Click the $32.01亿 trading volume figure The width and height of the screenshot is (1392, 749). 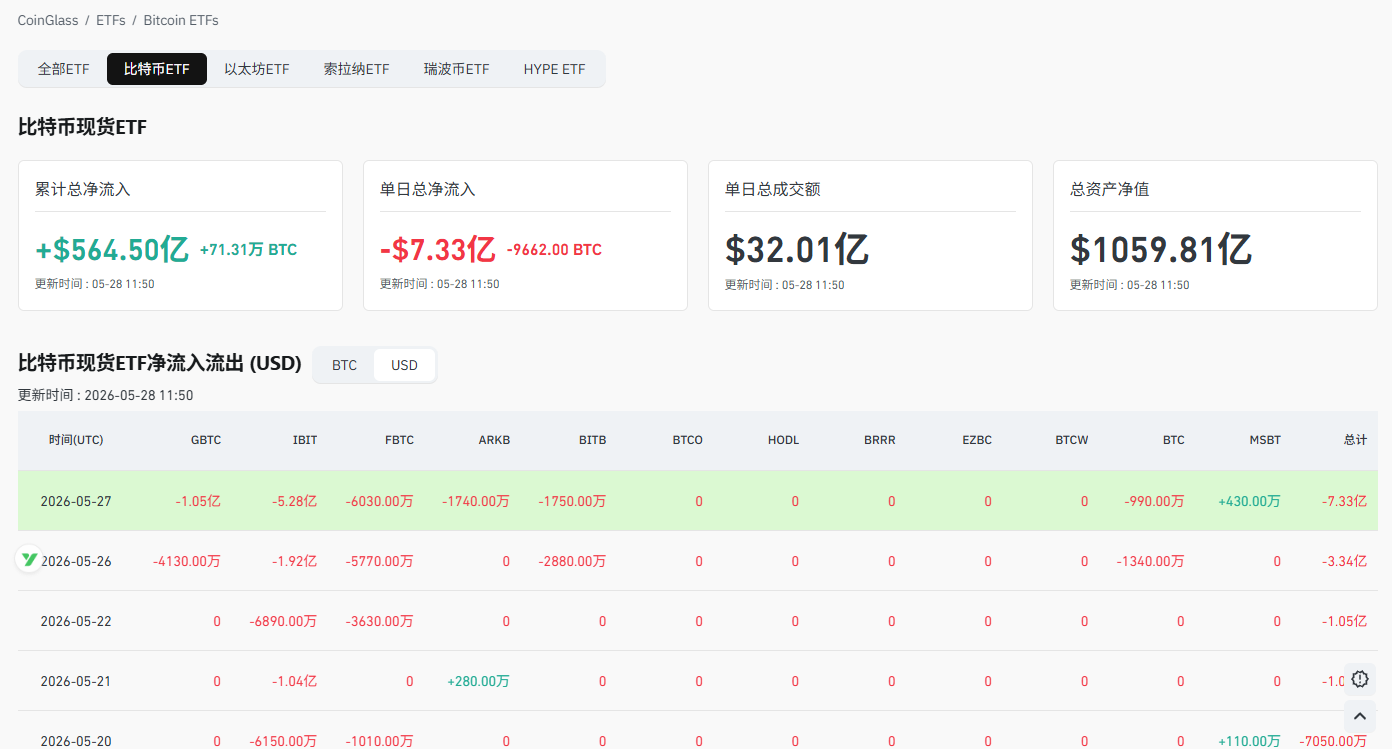tap(797, 249)
